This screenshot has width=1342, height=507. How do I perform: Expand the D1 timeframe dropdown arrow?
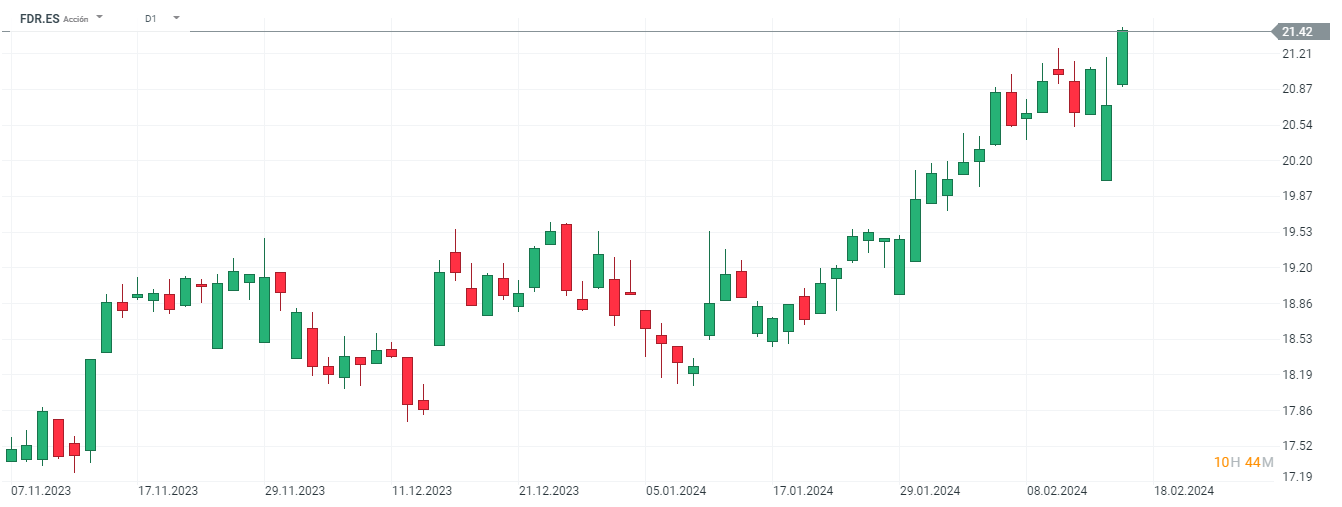(176, 17)
